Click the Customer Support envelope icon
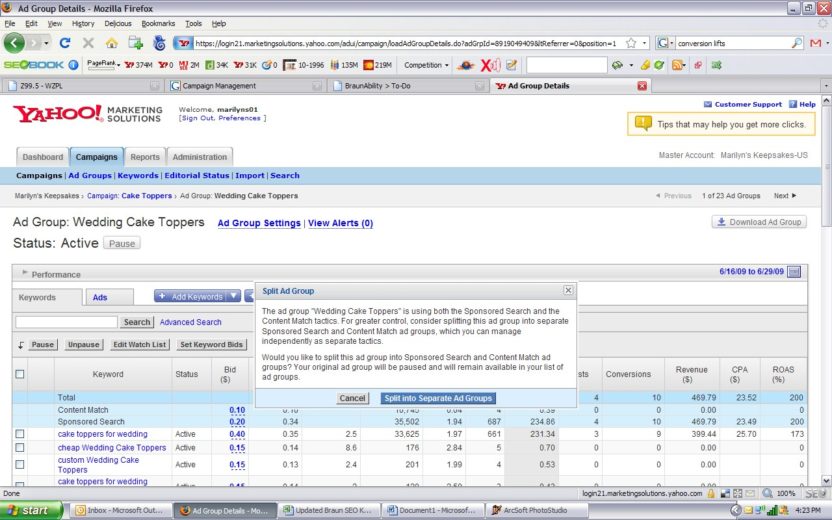Image resolution: width=832 pixels, height=520 pixels. point(708,105)
